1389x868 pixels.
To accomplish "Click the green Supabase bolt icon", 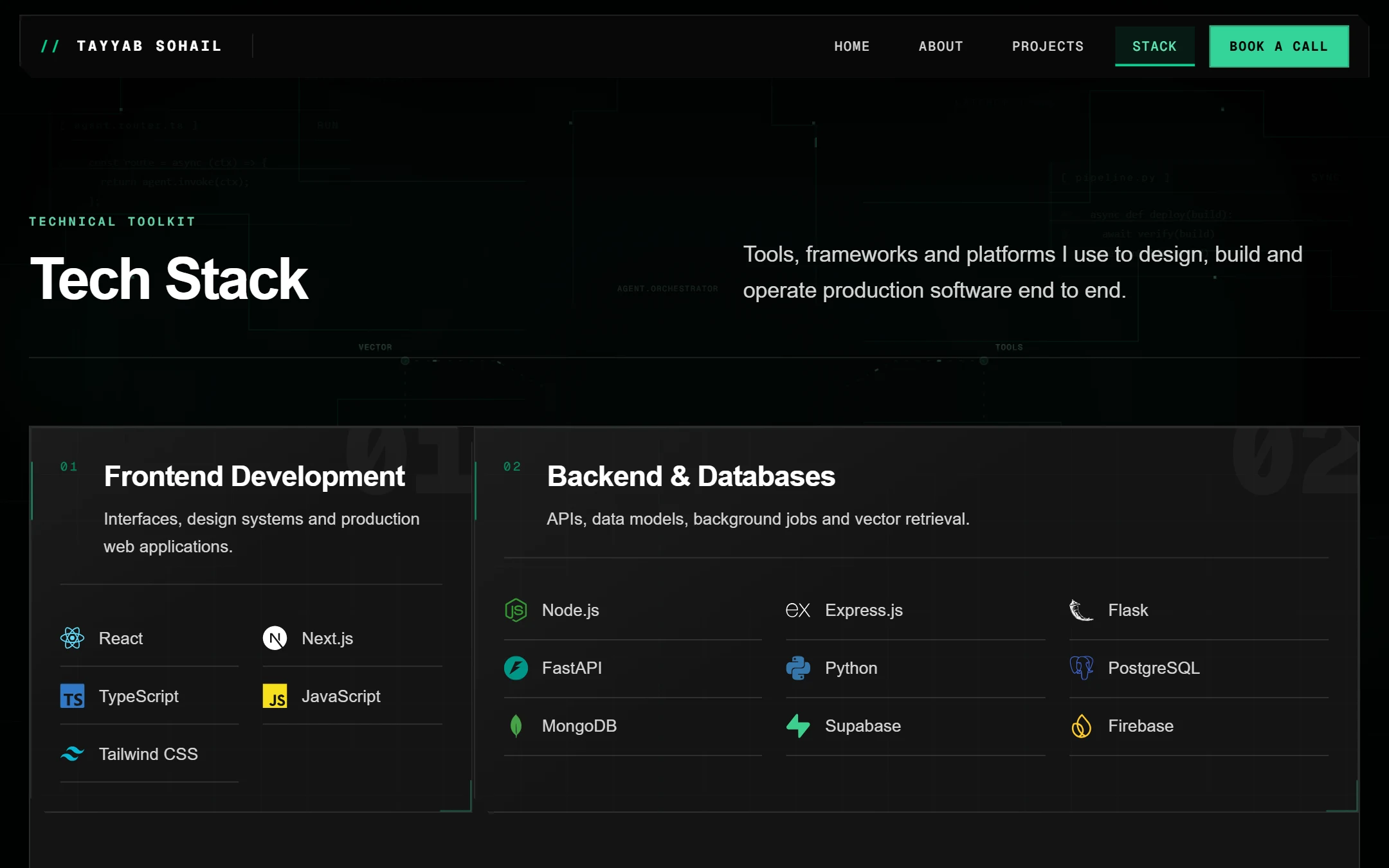I will pos(798,726).
